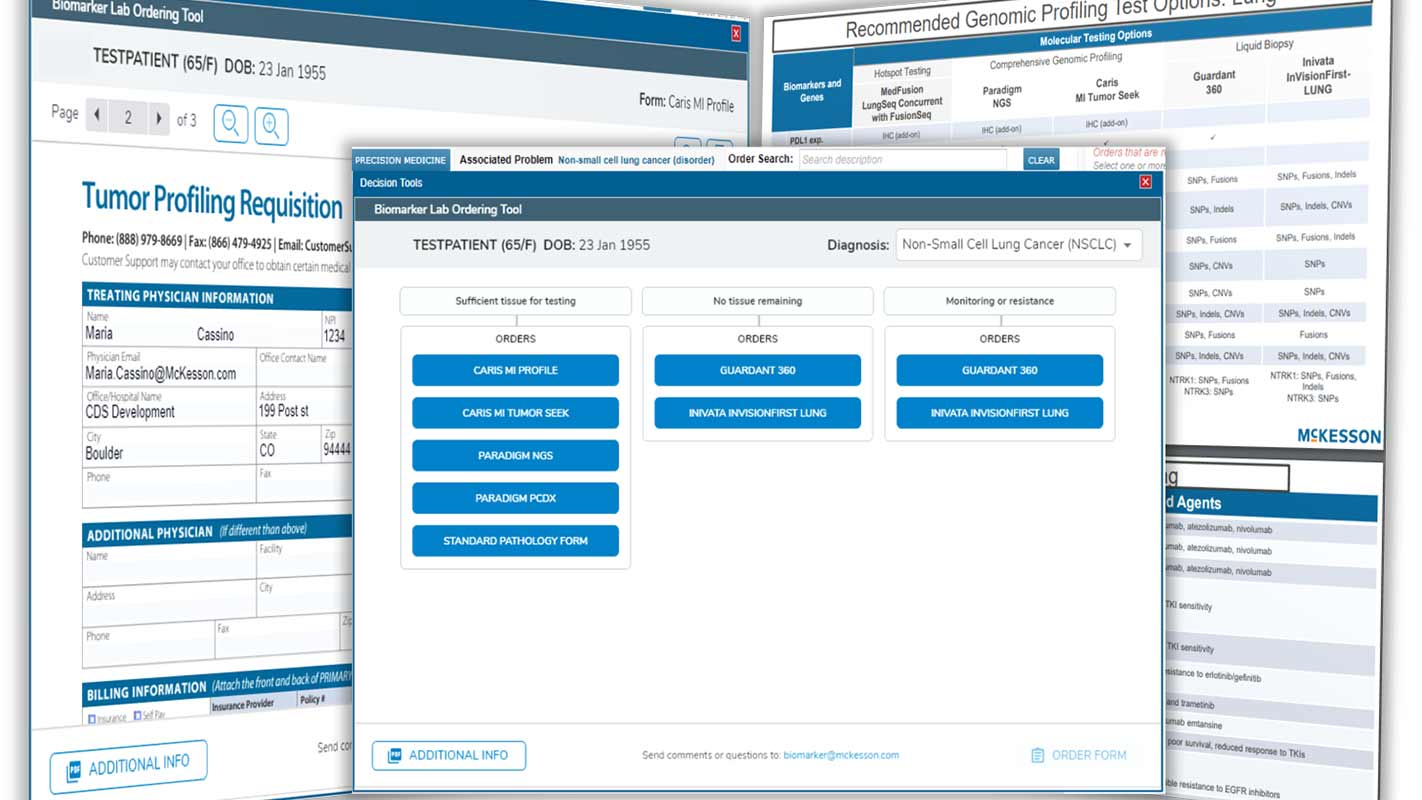Order Guardant 360 under Monitoring or resistance
The height and width of the screenshot is (800, 1422).
1000,370
